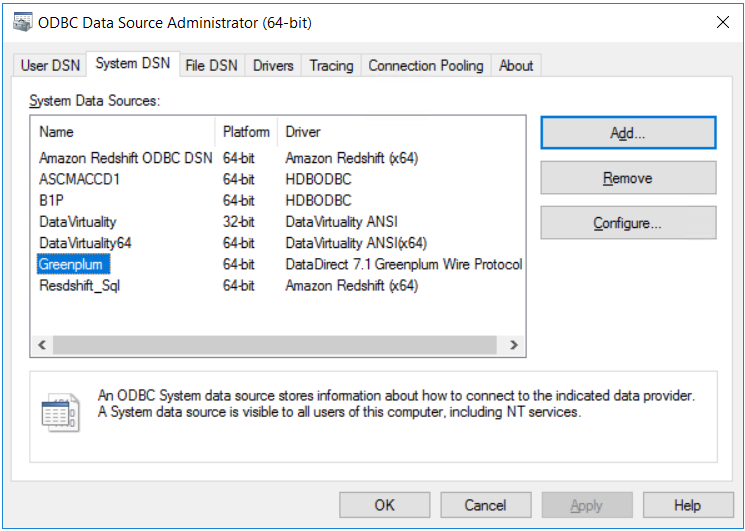Click the Cancel button
The image size is (745, 531).
click(486, 505)
